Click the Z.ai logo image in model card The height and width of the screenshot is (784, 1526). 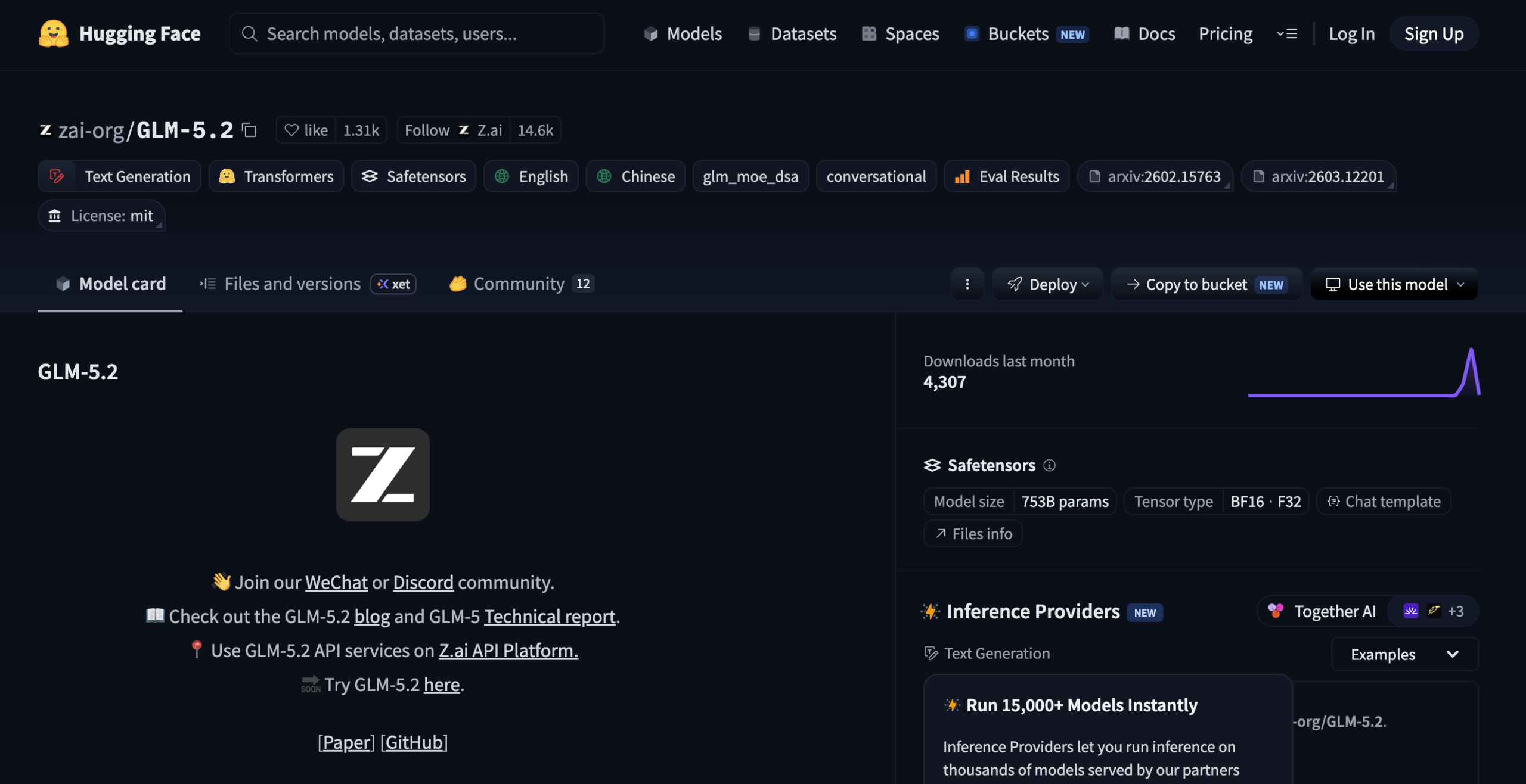[x=383, y=475]
